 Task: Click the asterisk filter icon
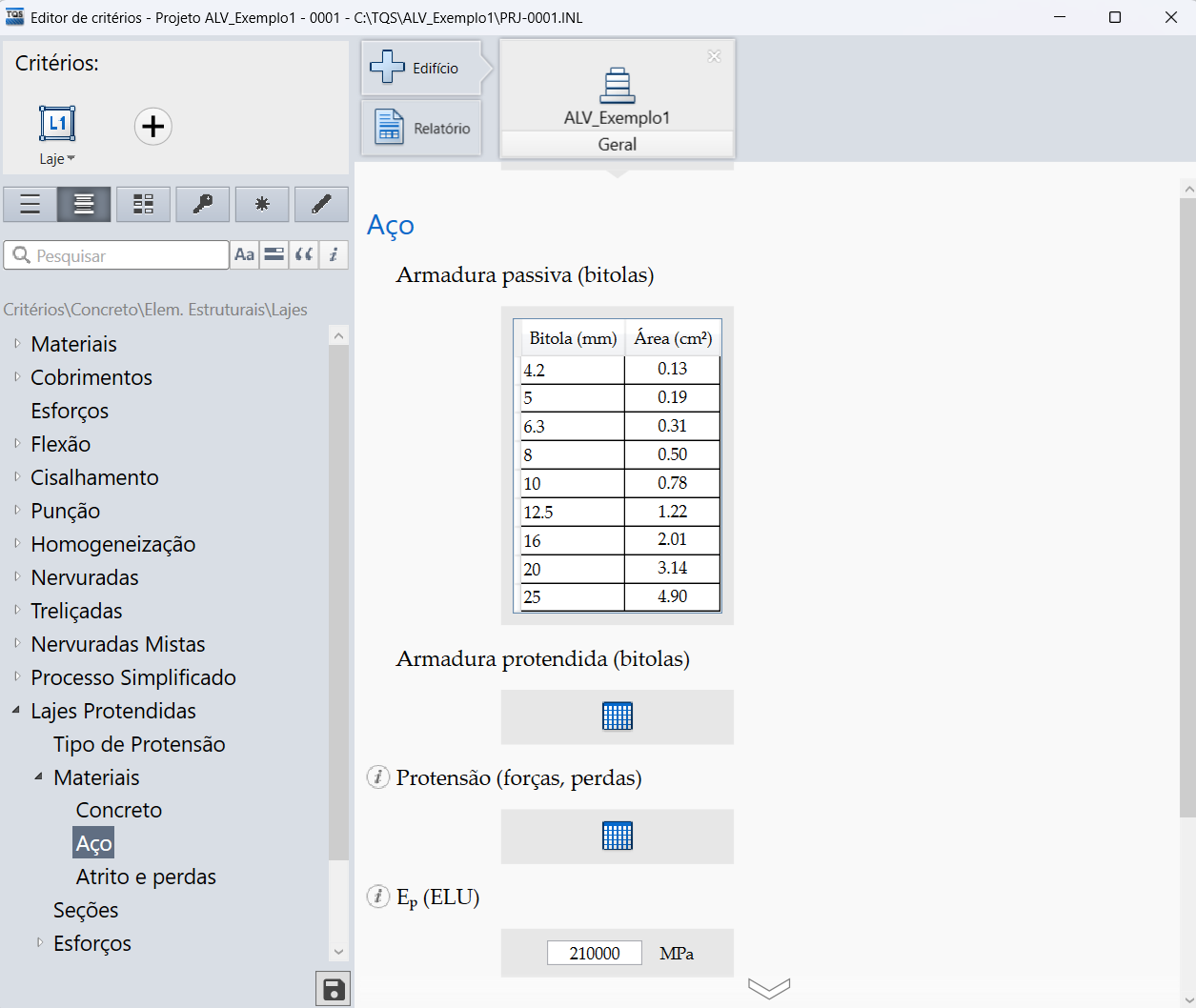(262, 204)
